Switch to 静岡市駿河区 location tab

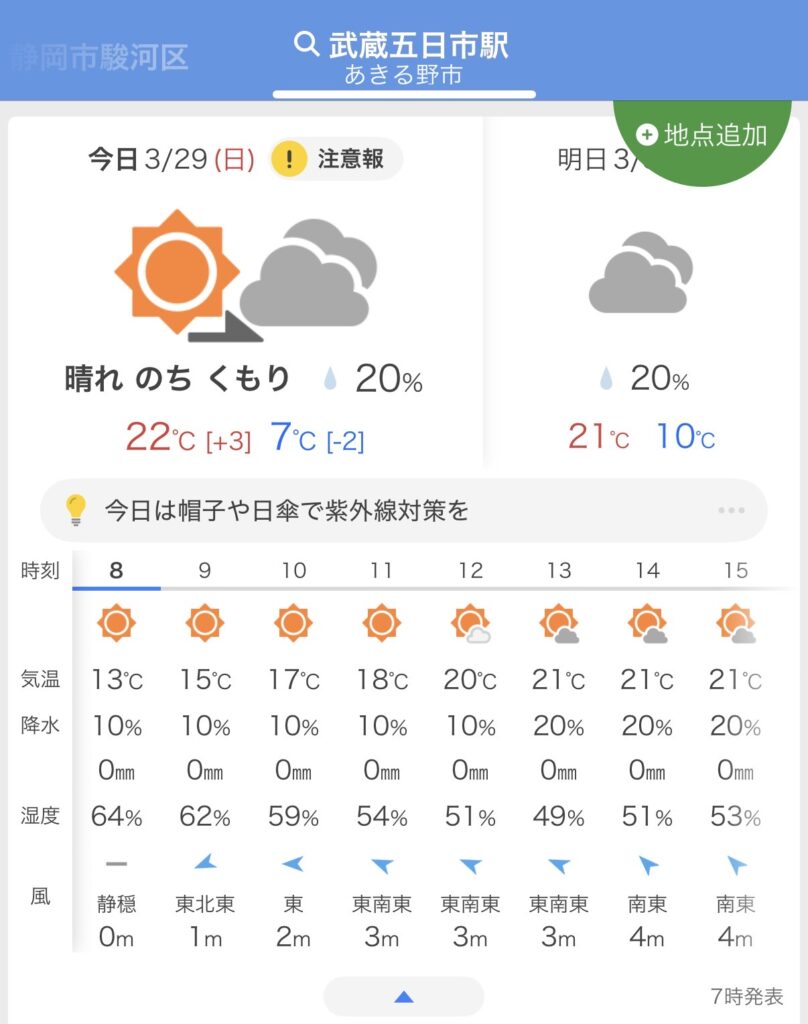[100, 56]
